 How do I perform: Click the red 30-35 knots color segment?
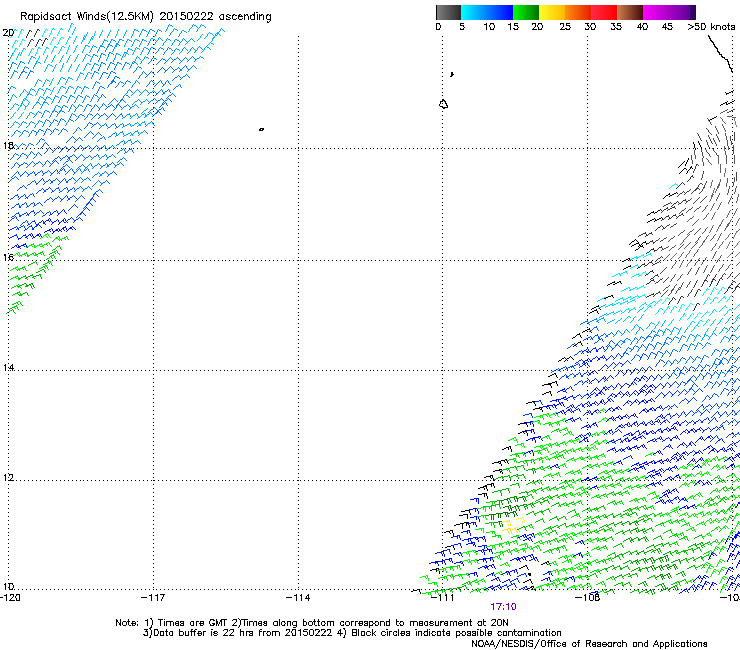(604, 12)
